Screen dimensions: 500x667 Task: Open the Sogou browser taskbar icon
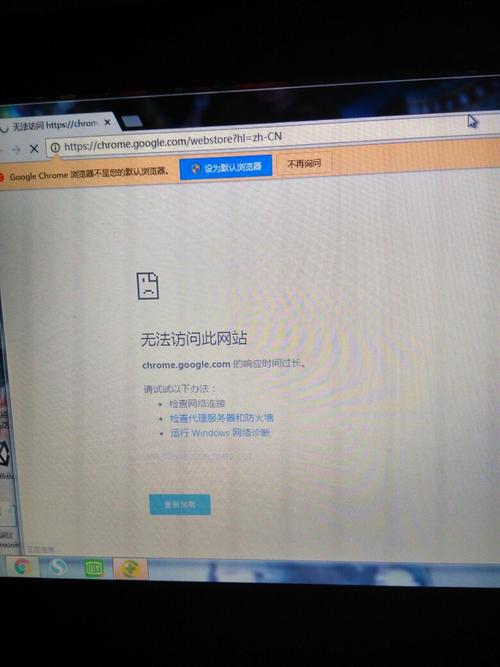pyautogui.click(x=57, y=567)
